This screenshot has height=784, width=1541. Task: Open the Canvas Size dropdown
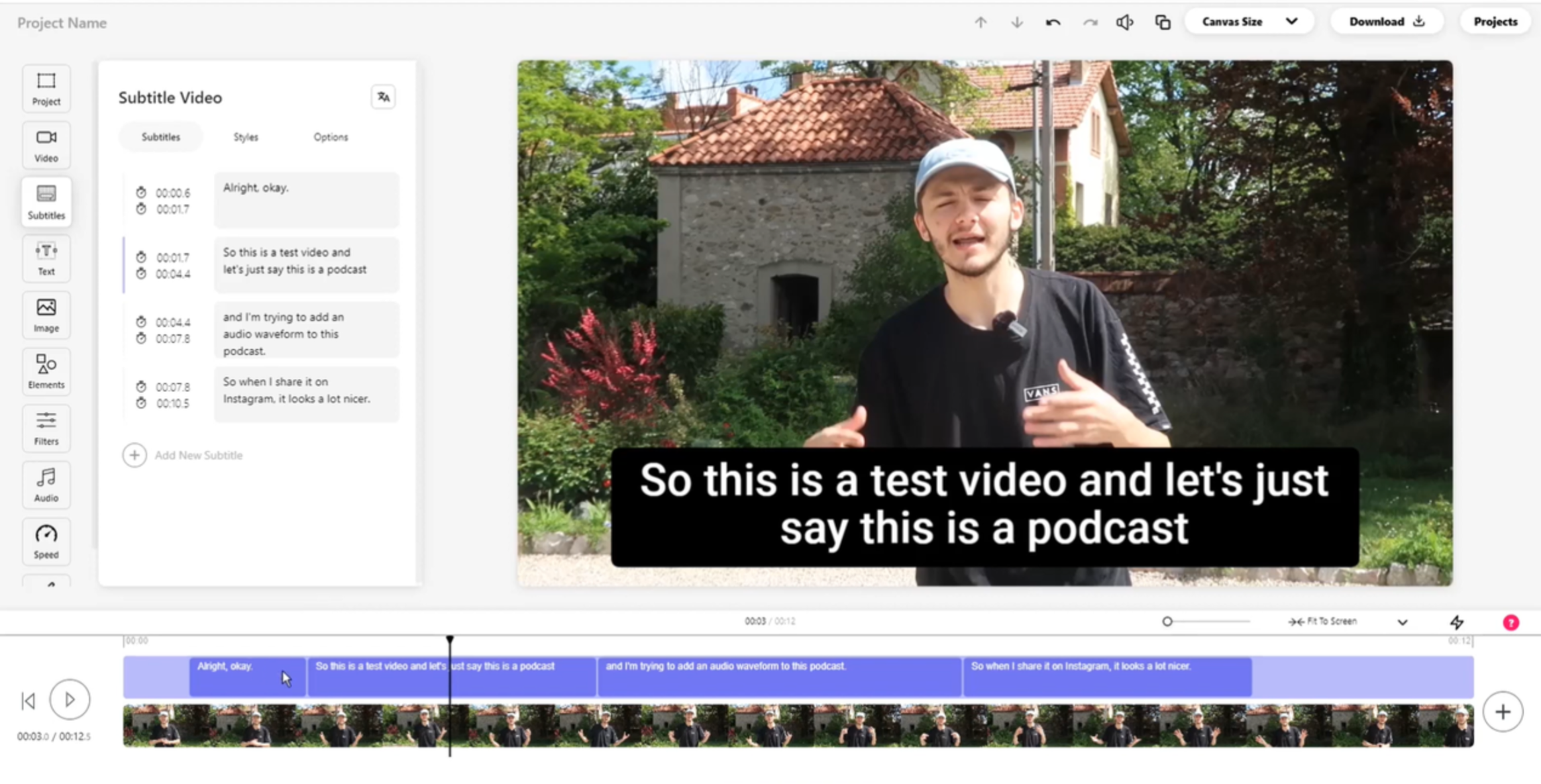pyautogui.click(x=1248, y=21)
